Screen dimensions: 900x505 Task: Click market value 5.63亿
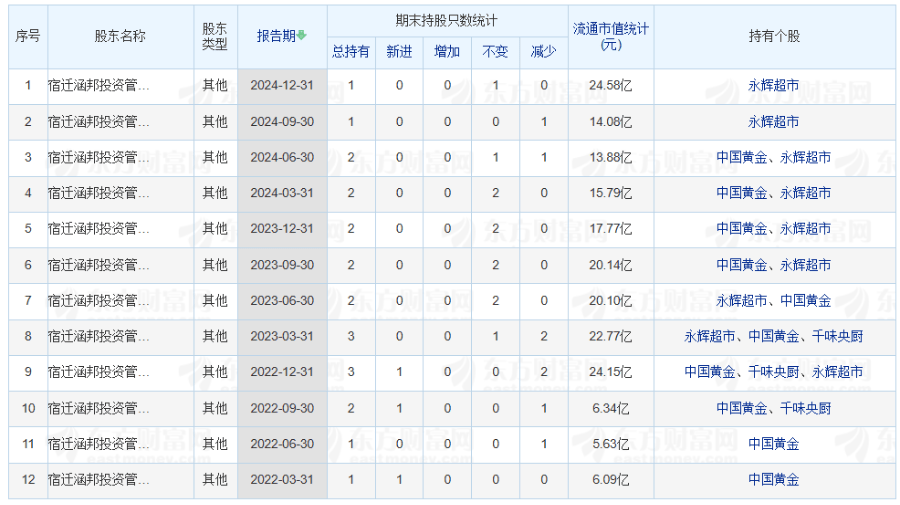[611, 444]
